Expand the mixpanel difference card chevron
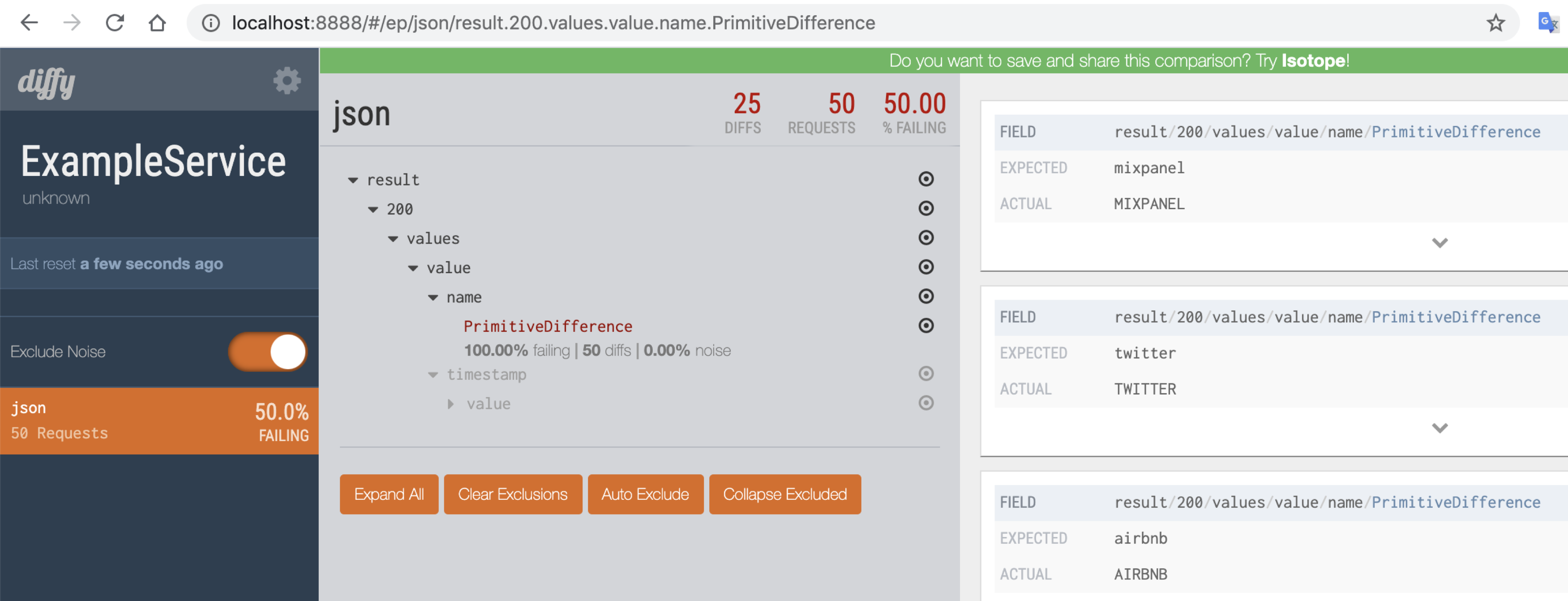 1439,243
